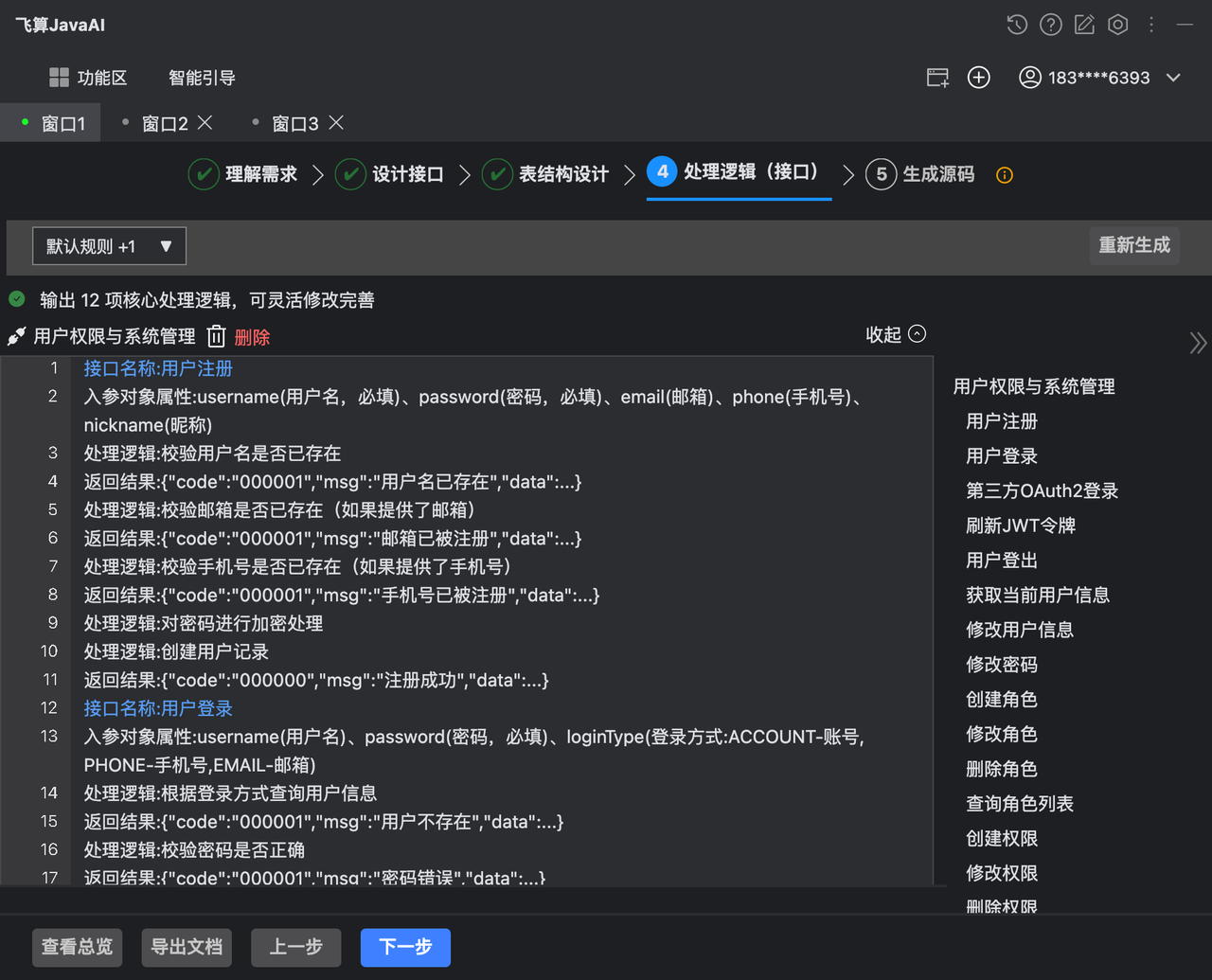The width and height of the screenshot is (1212, 980).
Task: Open the settings hexagon icon
Action: [x=1118, y=25]
